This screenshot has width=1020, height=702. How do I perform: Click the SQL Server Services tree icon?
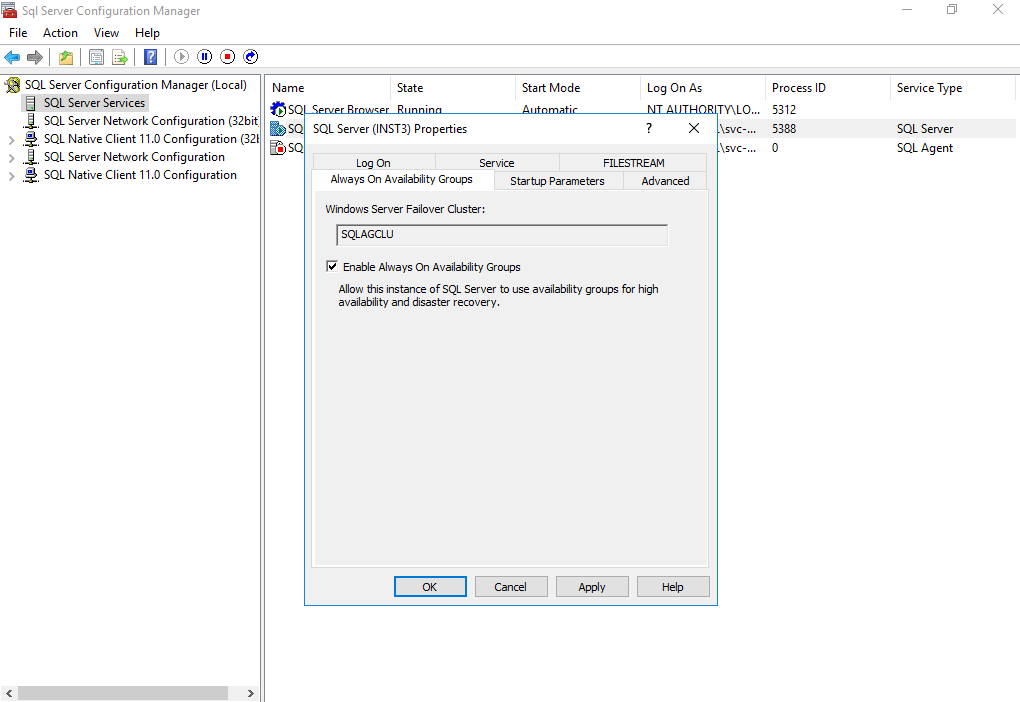click(x=31, y=103)
